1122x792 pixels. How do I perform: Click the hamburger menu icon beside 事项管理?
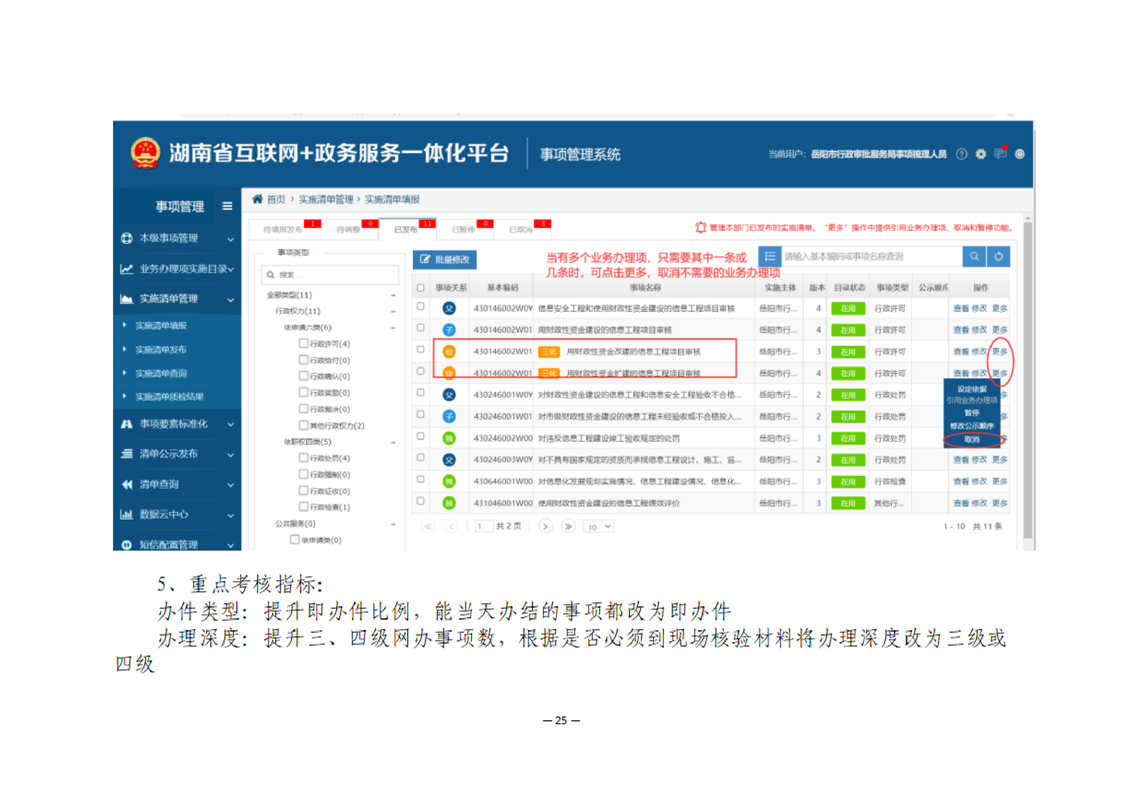click(x=227, y=207)
